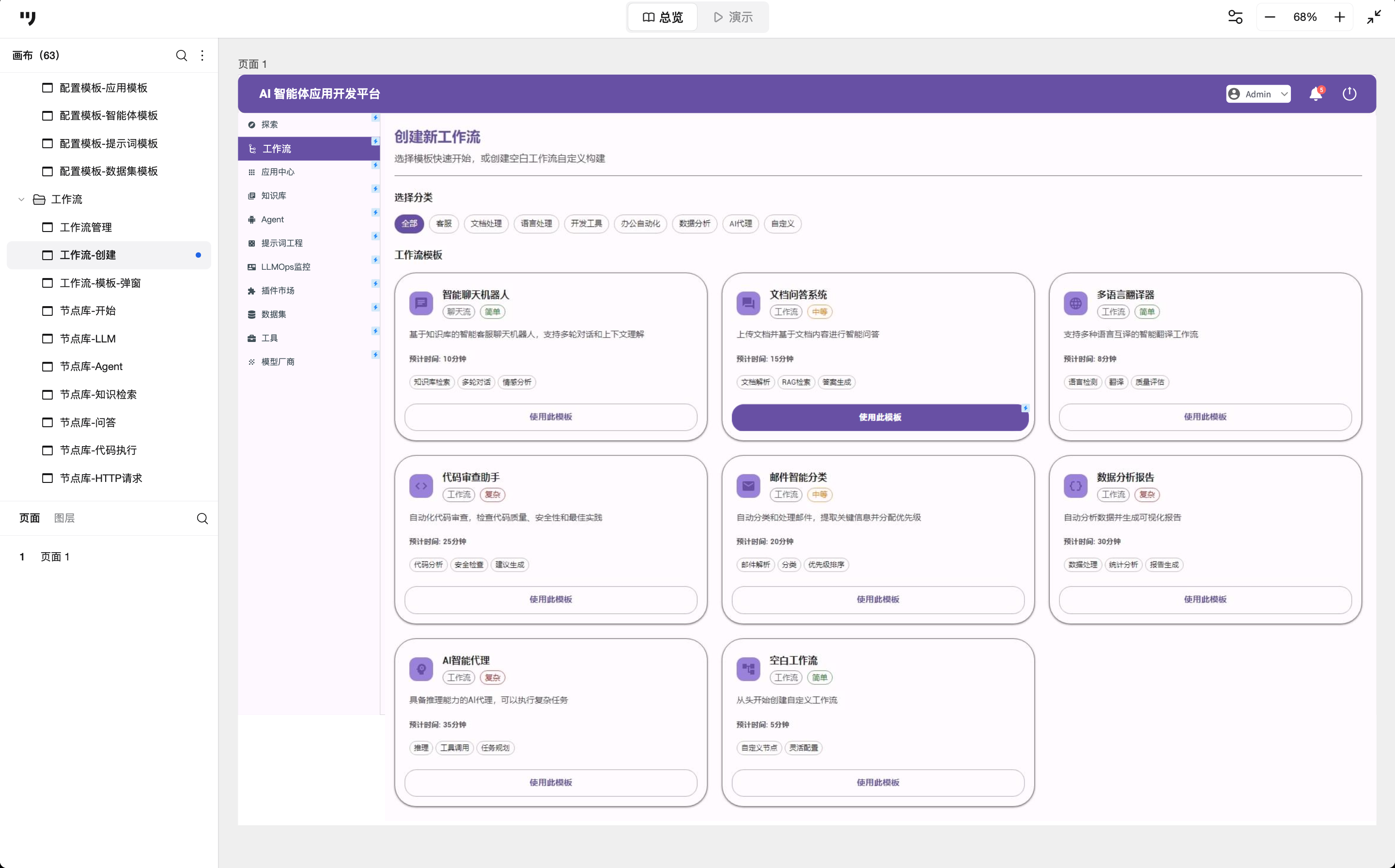Viewport: 1395px width, 868px height.
Task: Click the notification bell icon
Action: point(1315,94)
